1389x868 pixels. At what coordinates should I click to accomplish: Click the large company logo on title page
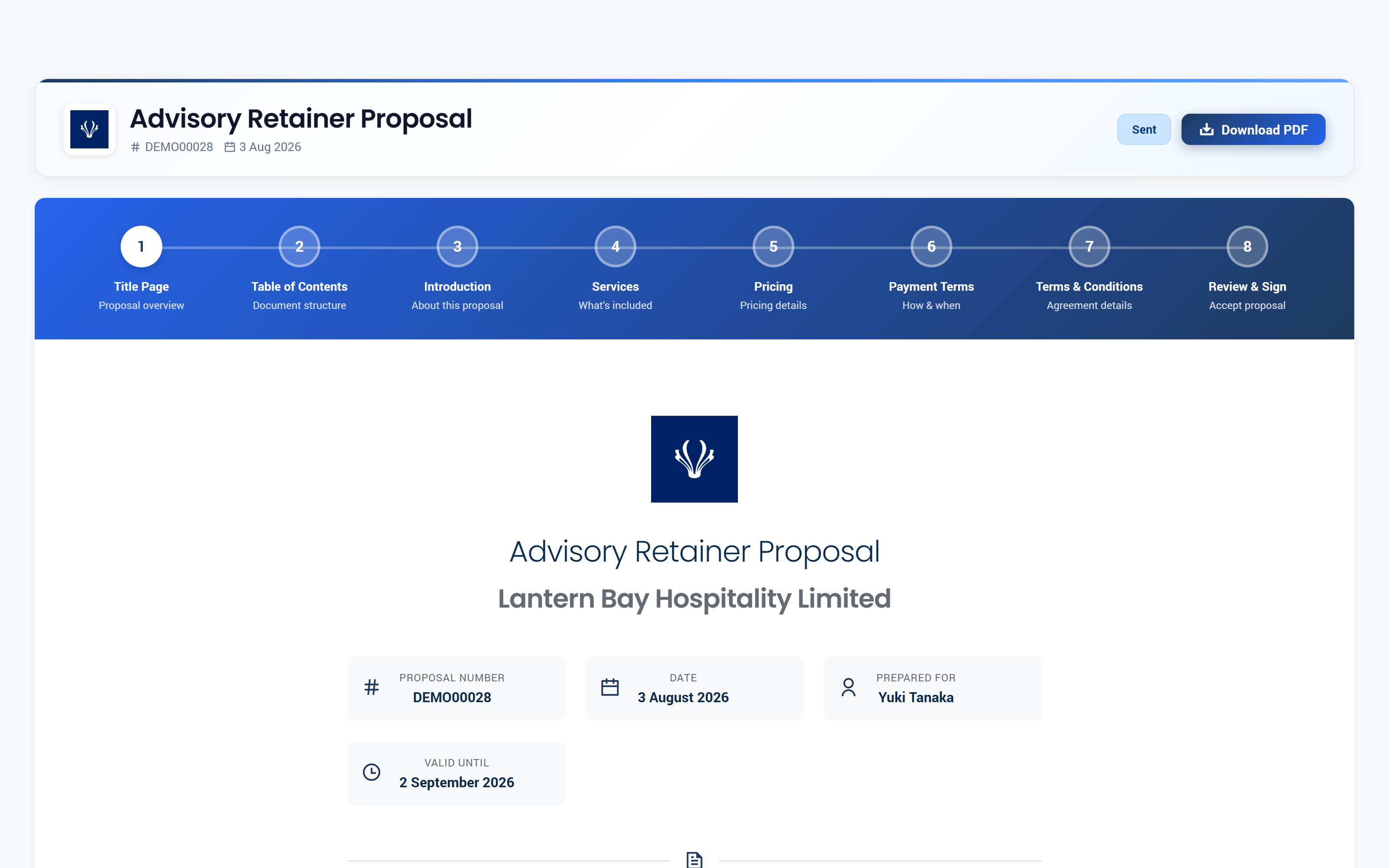pyautogui.click(x=694, y=459)
